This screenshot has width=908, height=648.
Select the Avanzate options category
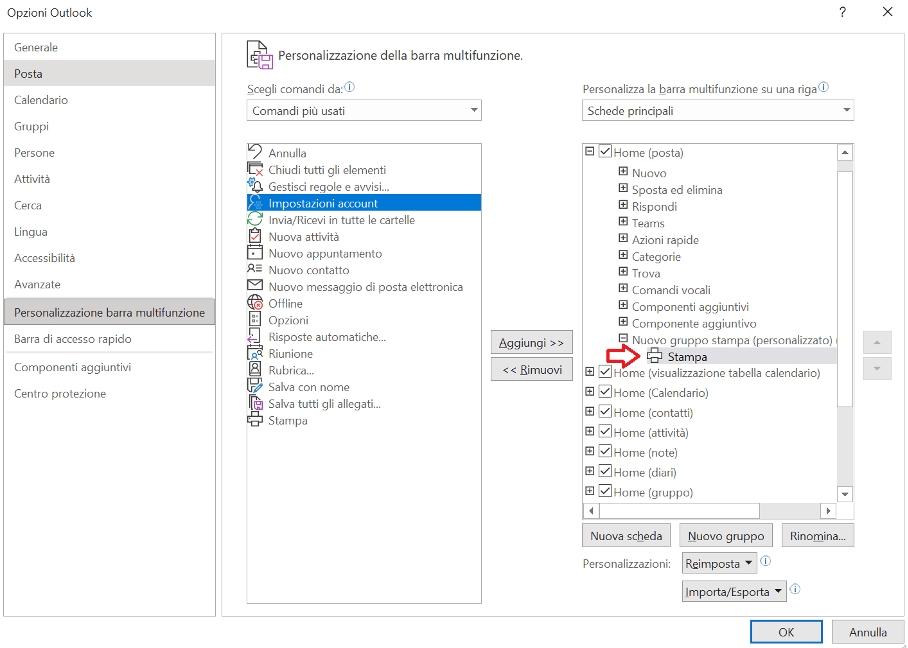pyautogui.click(x=109, y=284)
